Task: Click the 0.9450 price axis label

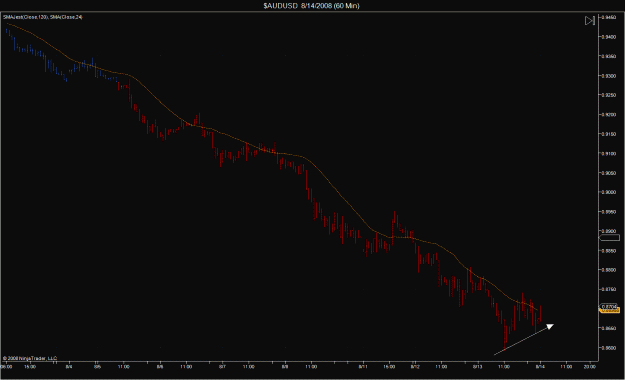Action: [609, 17]
